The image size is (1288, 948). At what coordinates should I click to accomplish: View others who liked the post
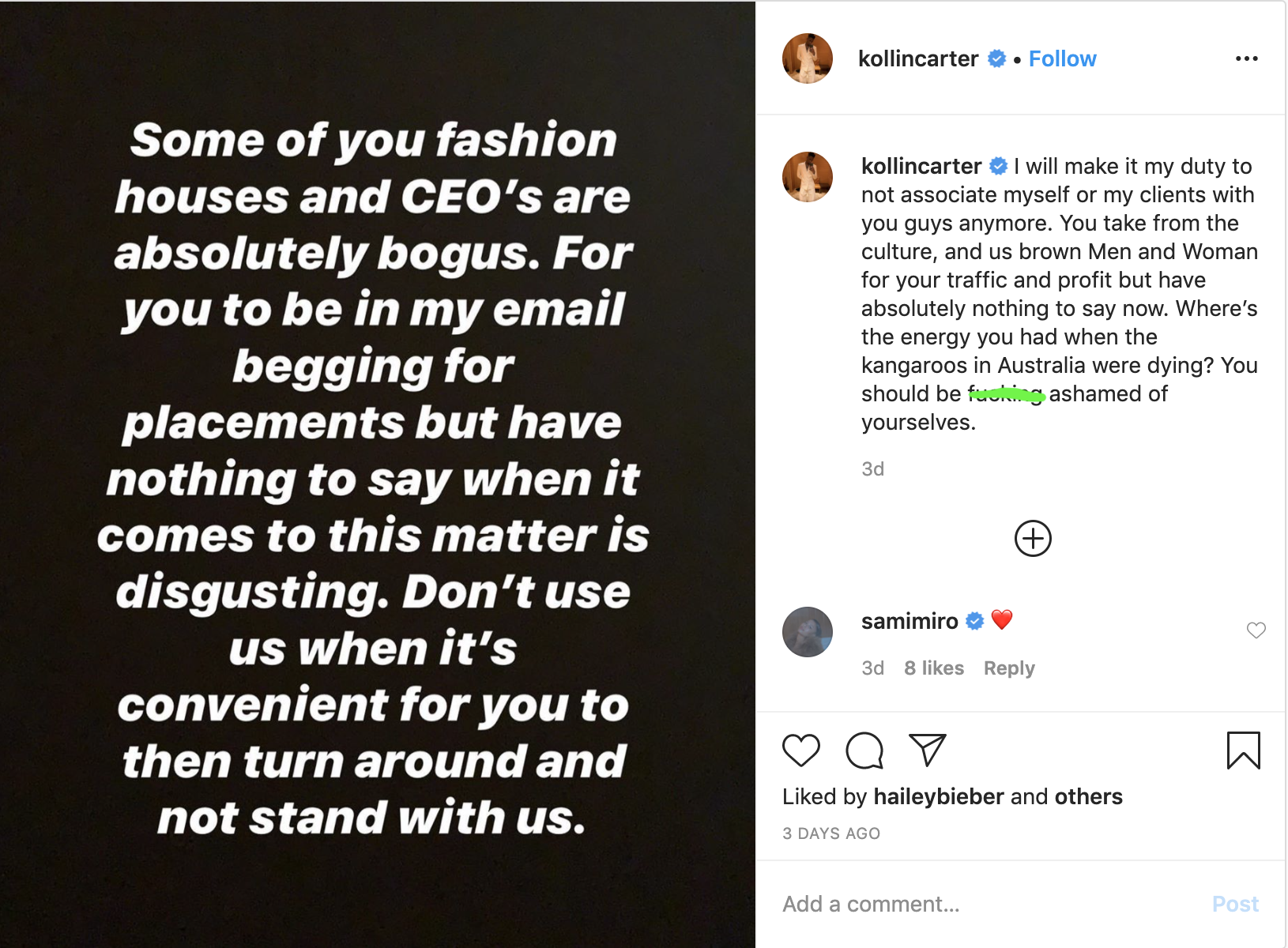(1088, 796)
